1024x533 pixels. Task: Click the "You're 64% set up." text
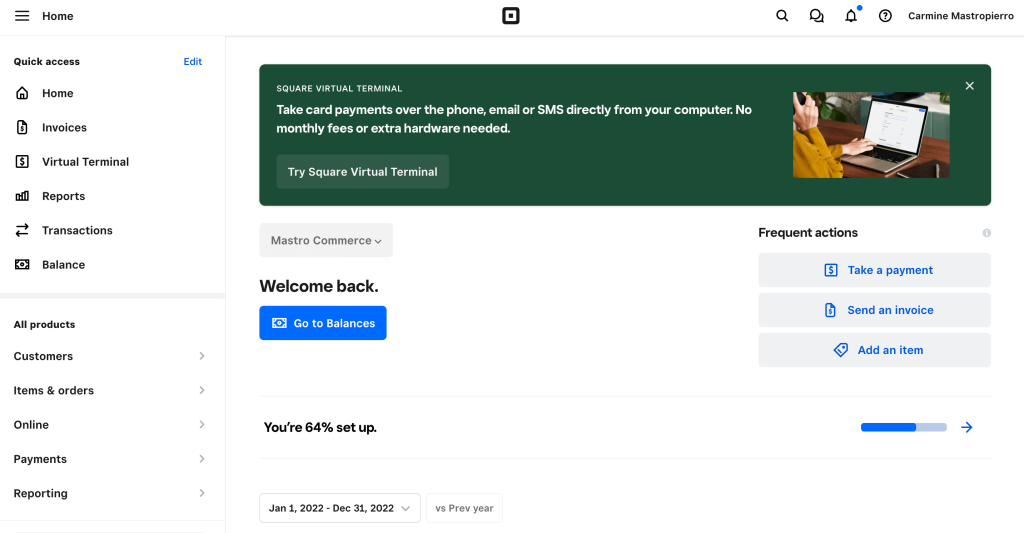tap(320, 427)
